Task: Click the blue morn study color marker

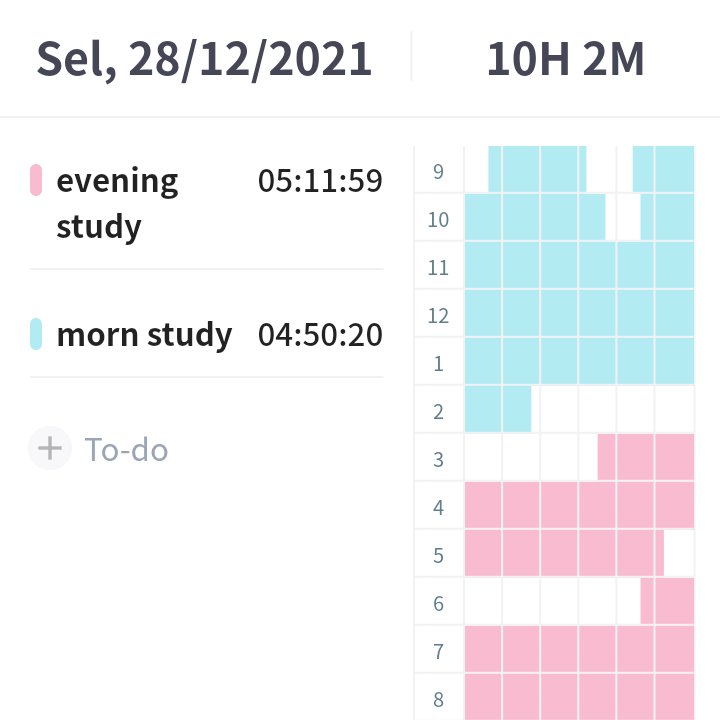Action: [36, 334]
